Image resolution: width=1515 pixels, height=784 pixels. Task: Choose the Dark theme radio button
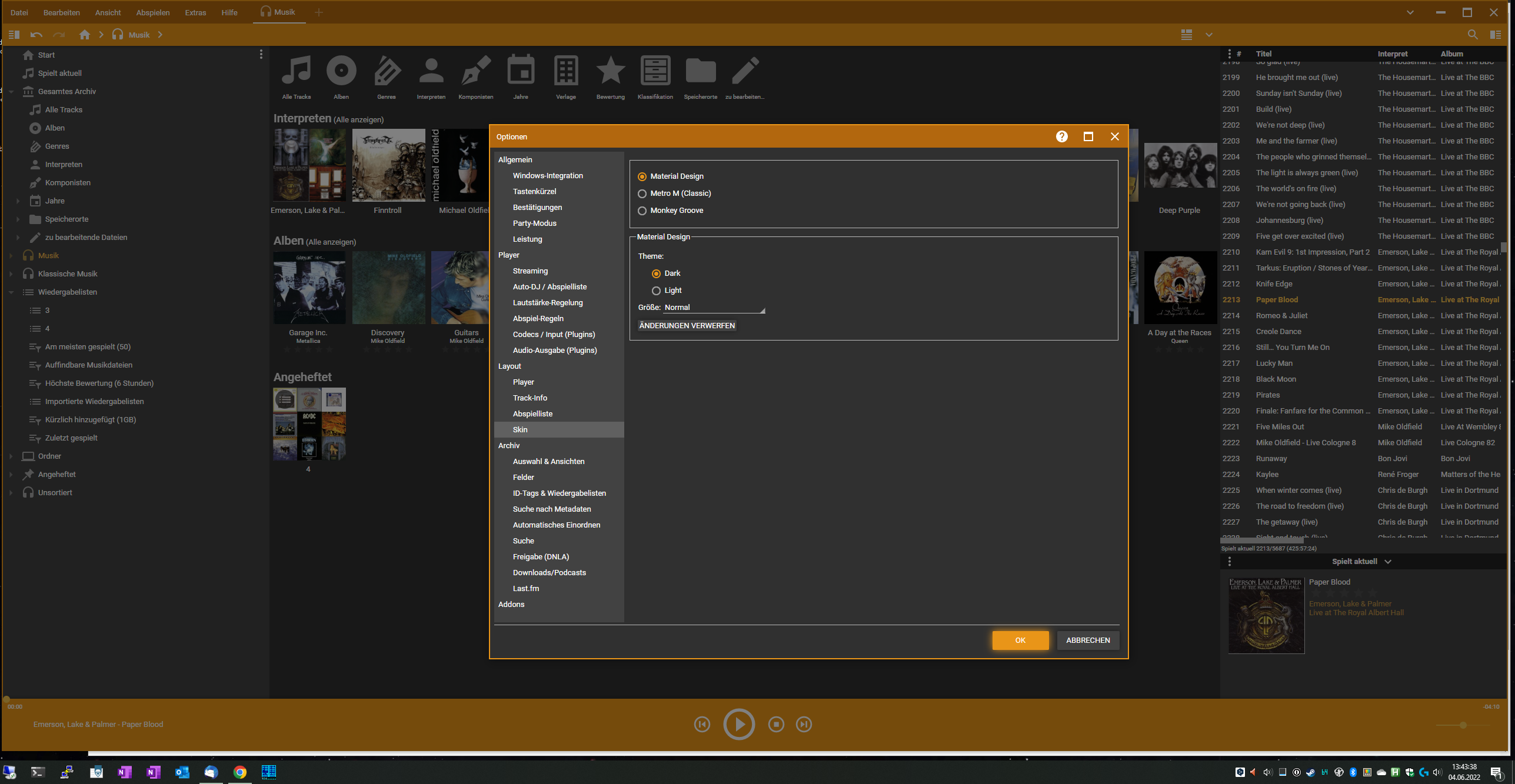[x=656, y=273]
